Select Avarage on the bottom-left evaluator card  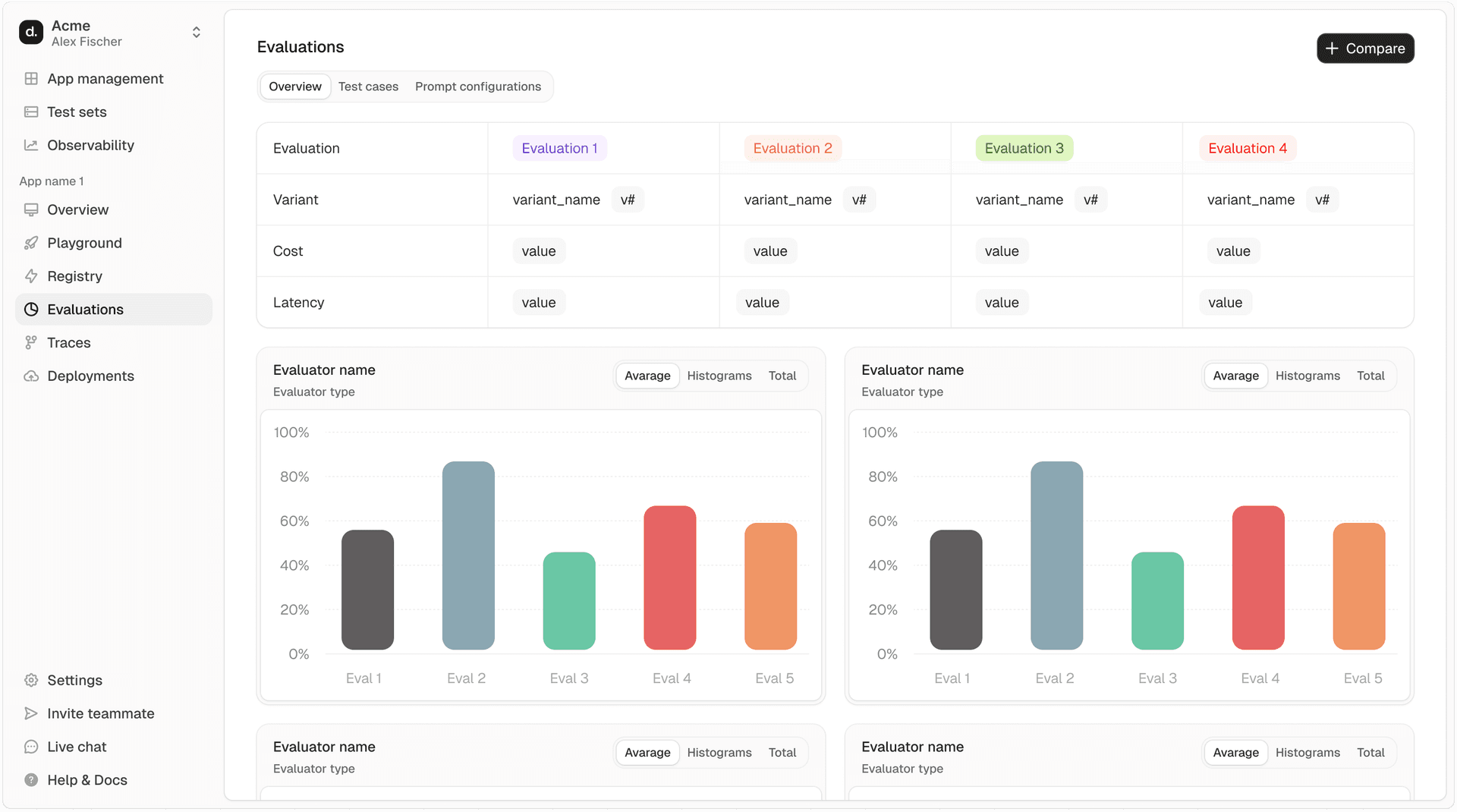647,753
